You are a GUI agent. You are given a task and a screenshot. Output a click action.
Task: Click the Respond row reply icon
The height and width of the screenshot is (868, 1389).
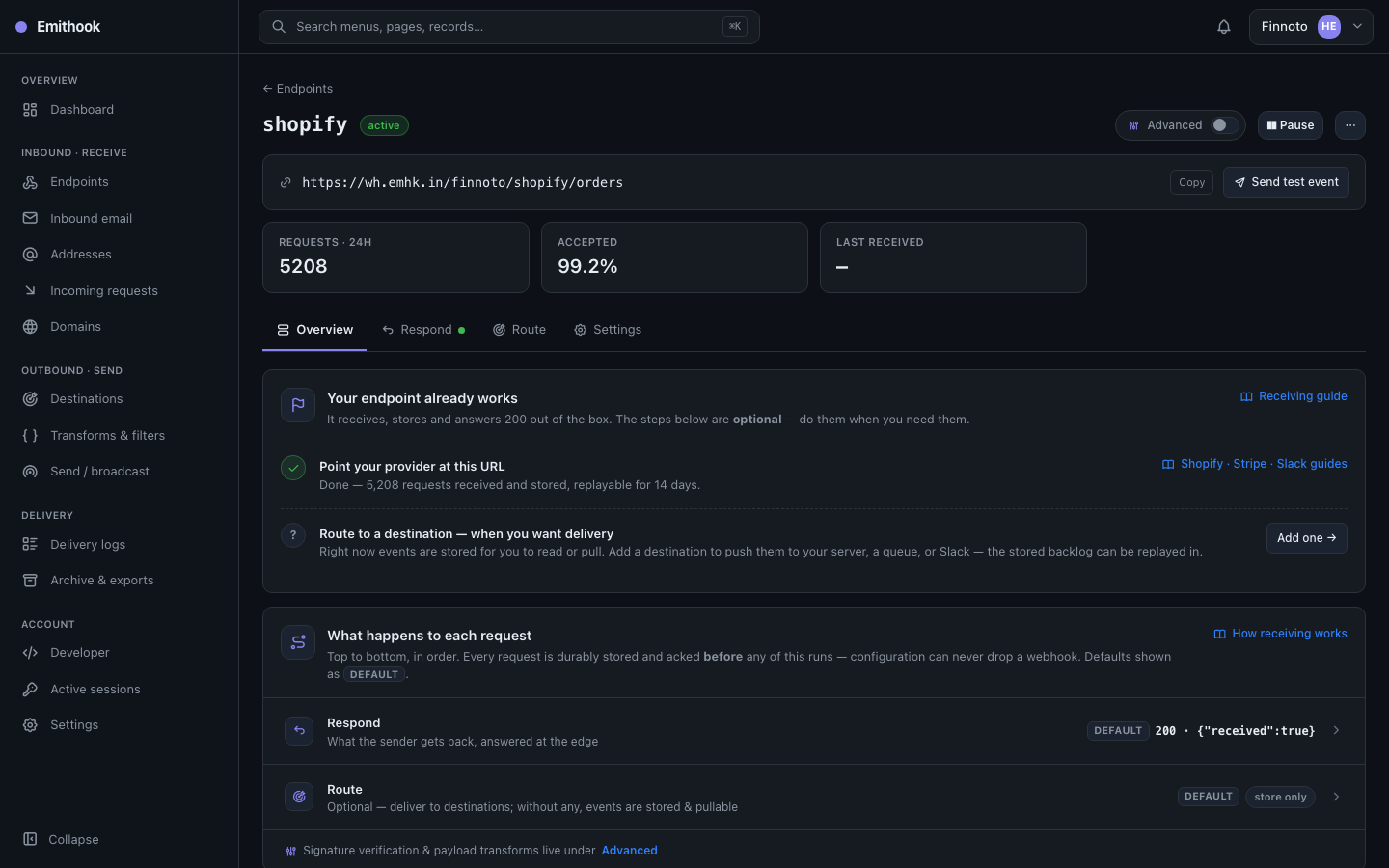tap(299, 731)
